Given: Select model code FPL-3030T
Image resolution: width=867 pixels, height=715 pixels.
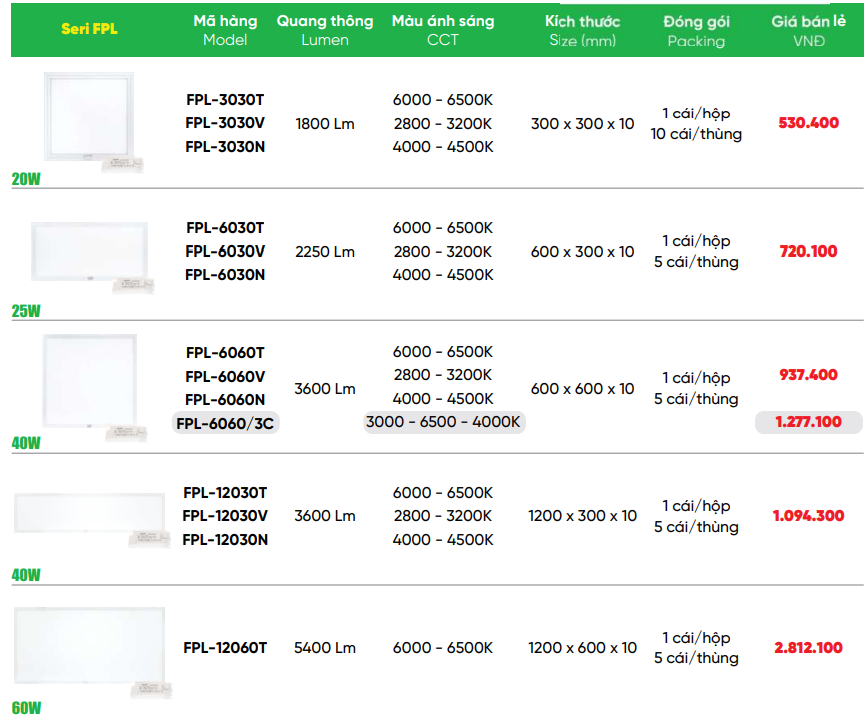Looking at the screenshot, I should click(225, 100).
